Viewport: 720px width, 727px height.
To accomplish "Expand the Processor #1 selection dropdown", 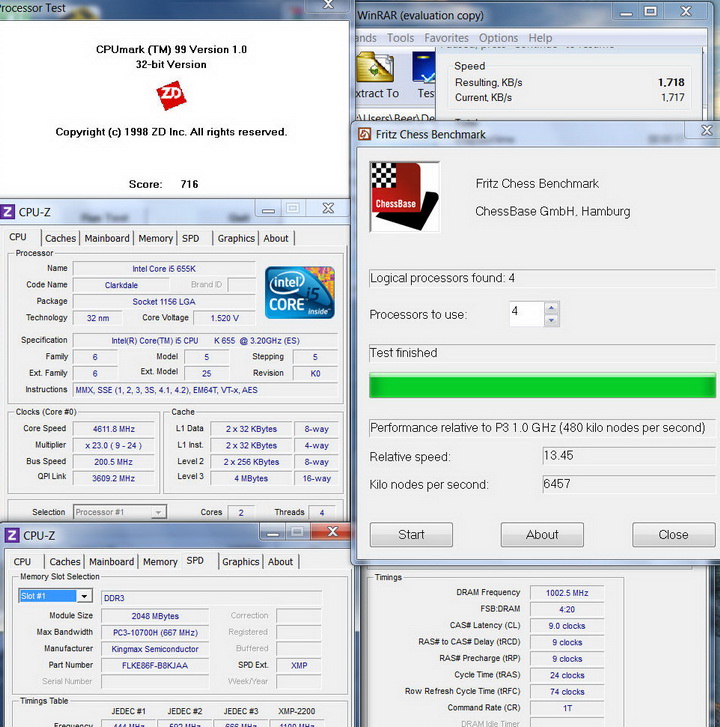I will 158,512.
